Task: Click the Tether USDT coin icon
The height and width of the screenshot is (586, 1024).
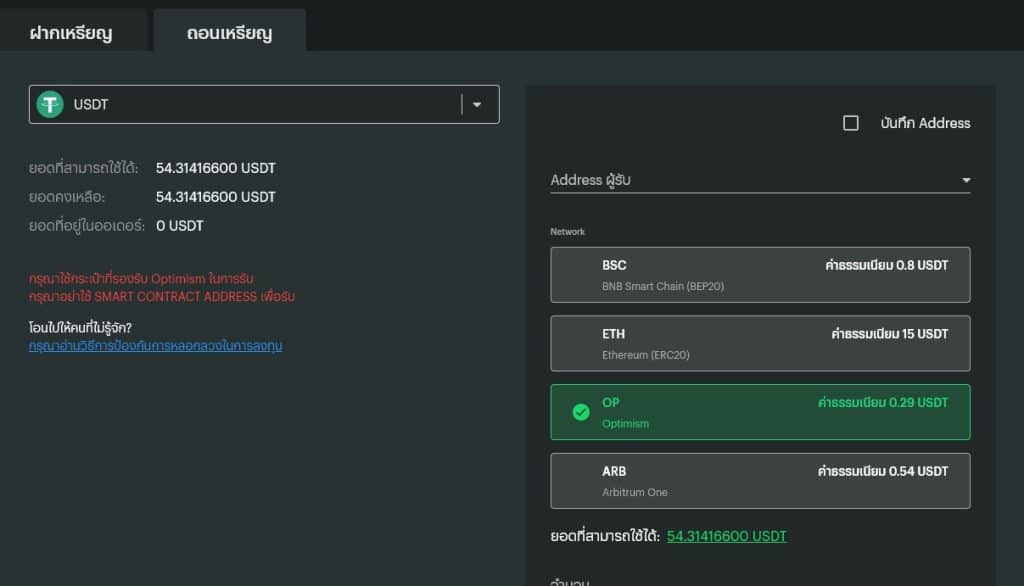Action: [50, 104]
